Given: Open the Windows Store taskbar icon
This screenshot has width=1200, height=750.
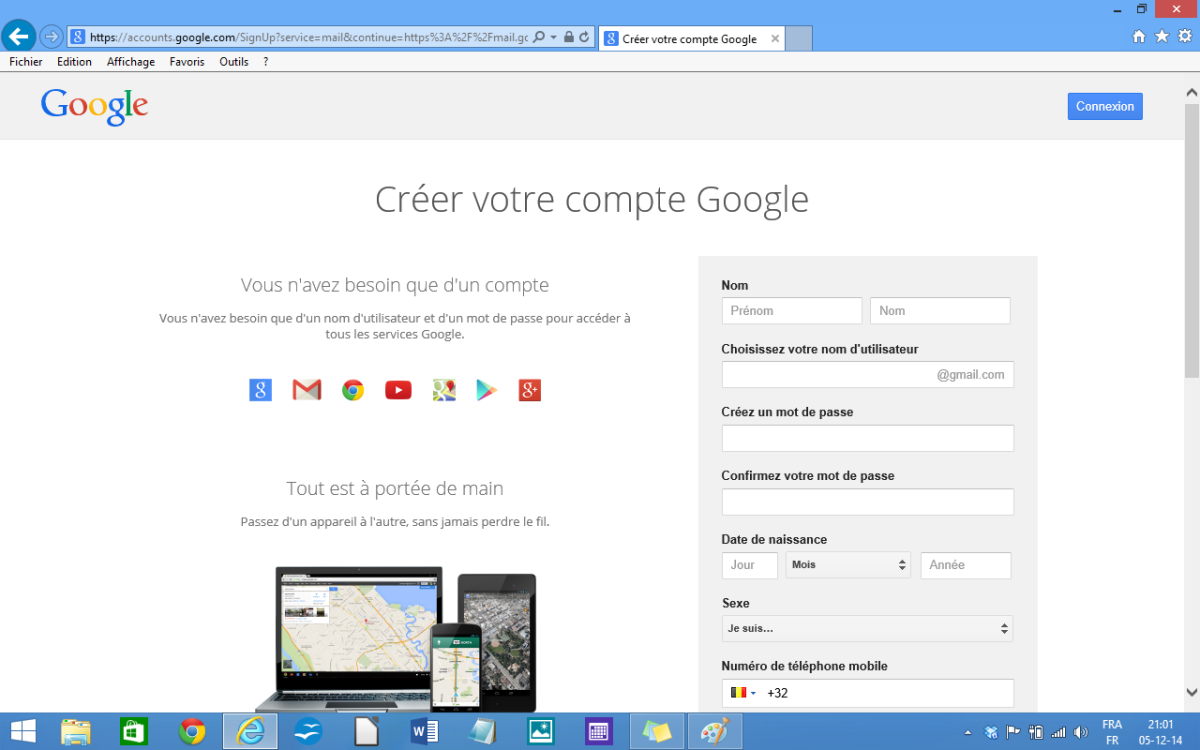Looking at the screenshot, I should 134,731.
